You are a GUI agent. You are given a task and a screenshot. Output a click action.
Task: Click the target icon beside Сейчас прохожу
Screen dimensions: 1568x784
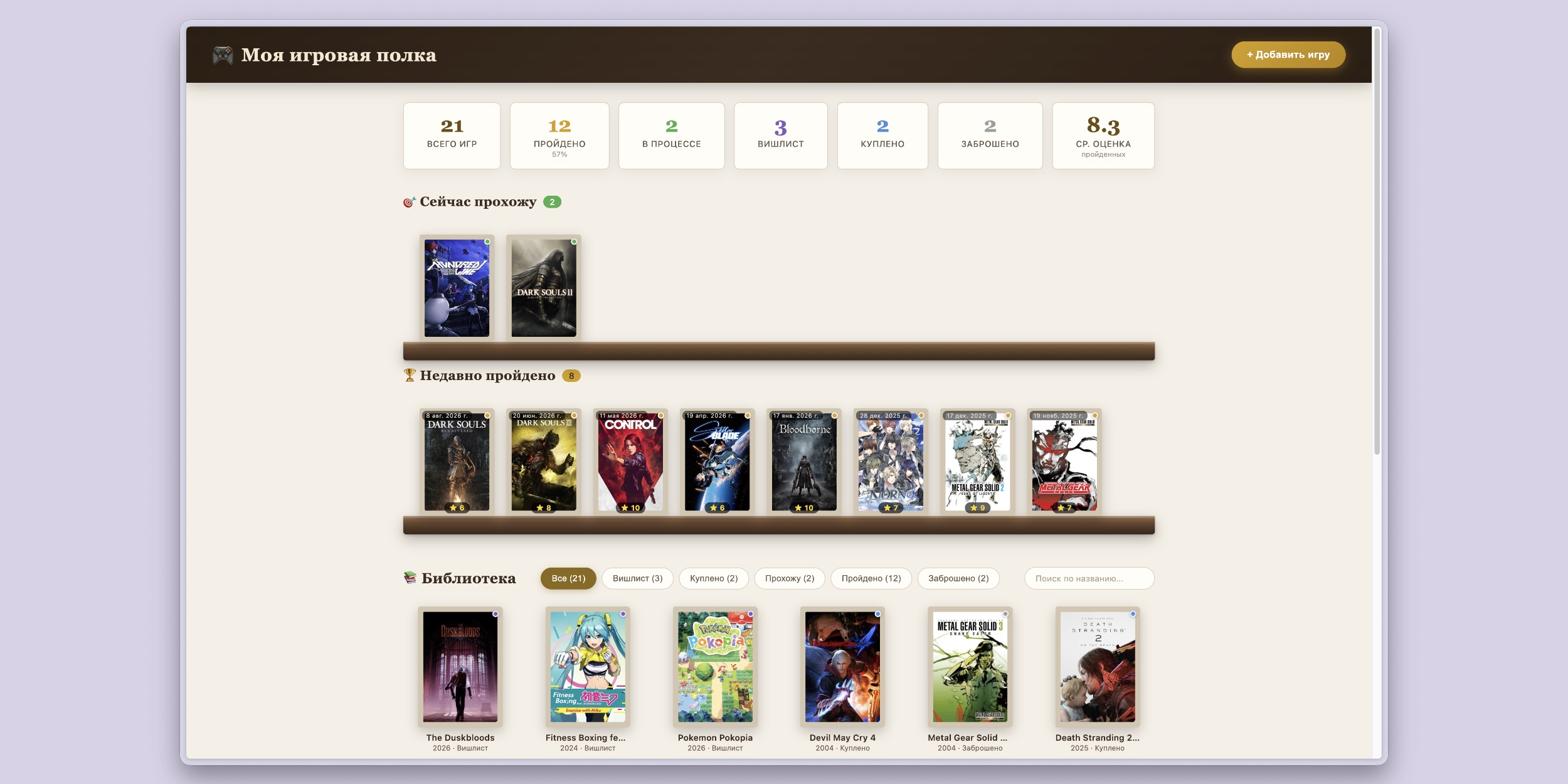409,202
